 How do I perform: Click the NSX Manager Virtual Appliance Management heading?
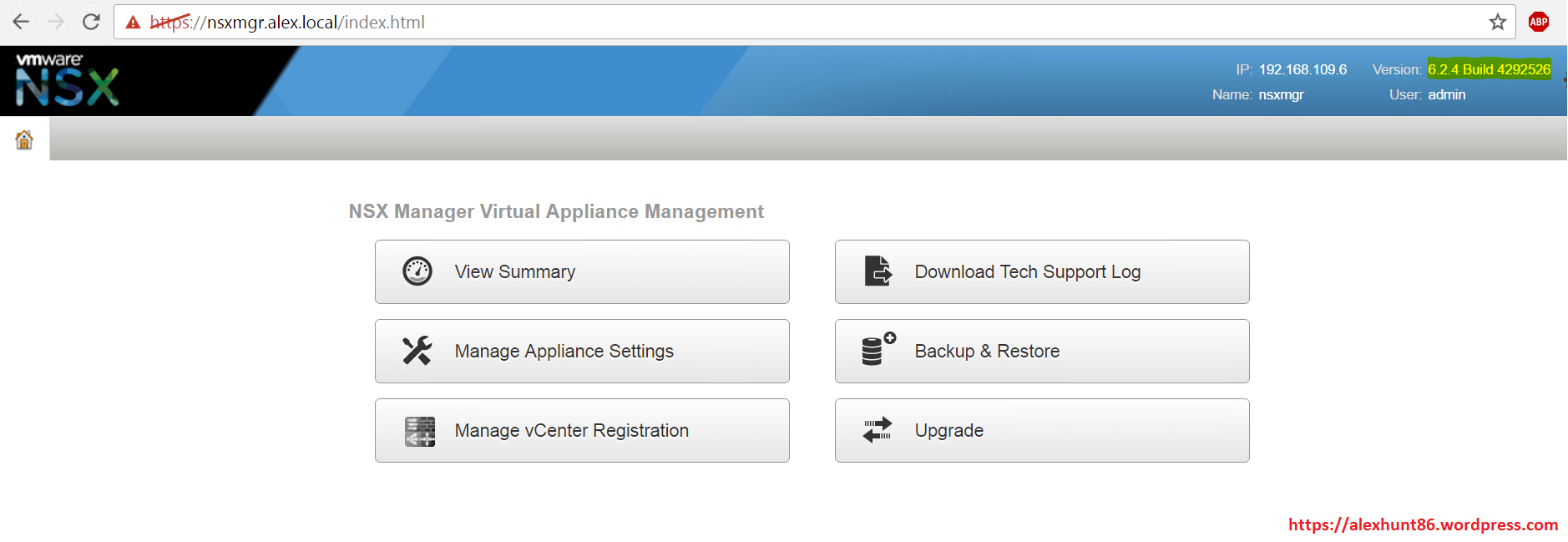tap(556, 211)
